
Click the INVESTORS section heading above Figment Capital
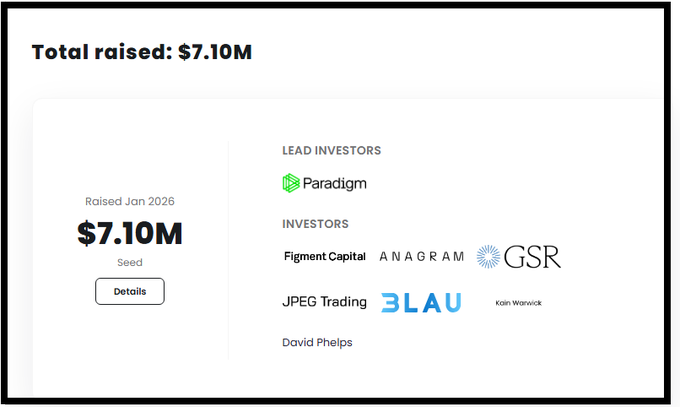tap(315, 224)
